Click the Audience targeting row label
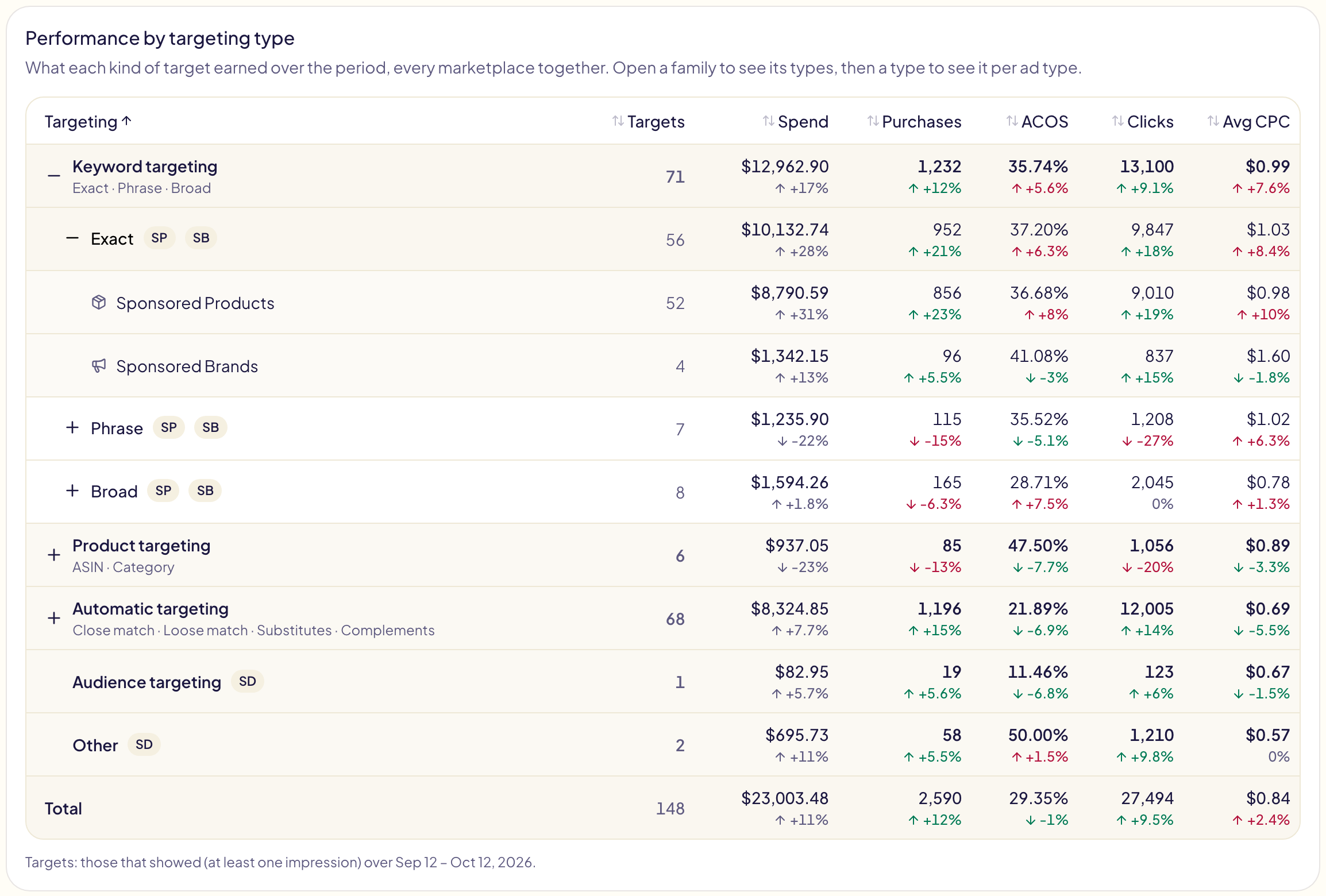Image resolution: width=1326 pixels, height=896 pixels. coord(147,682)
